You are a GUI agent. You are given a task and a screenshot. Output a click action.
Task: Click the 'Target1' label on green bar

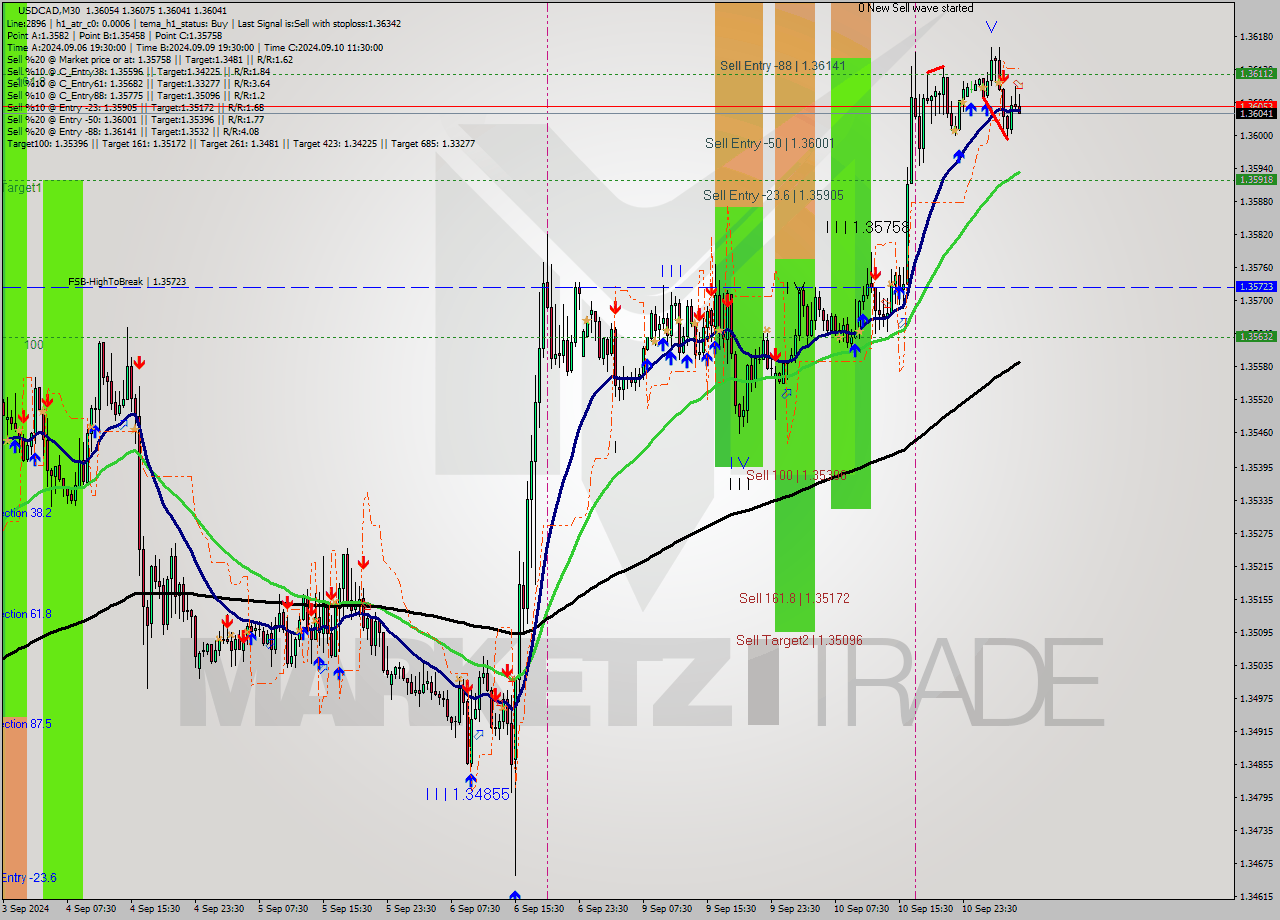[21, 188]
